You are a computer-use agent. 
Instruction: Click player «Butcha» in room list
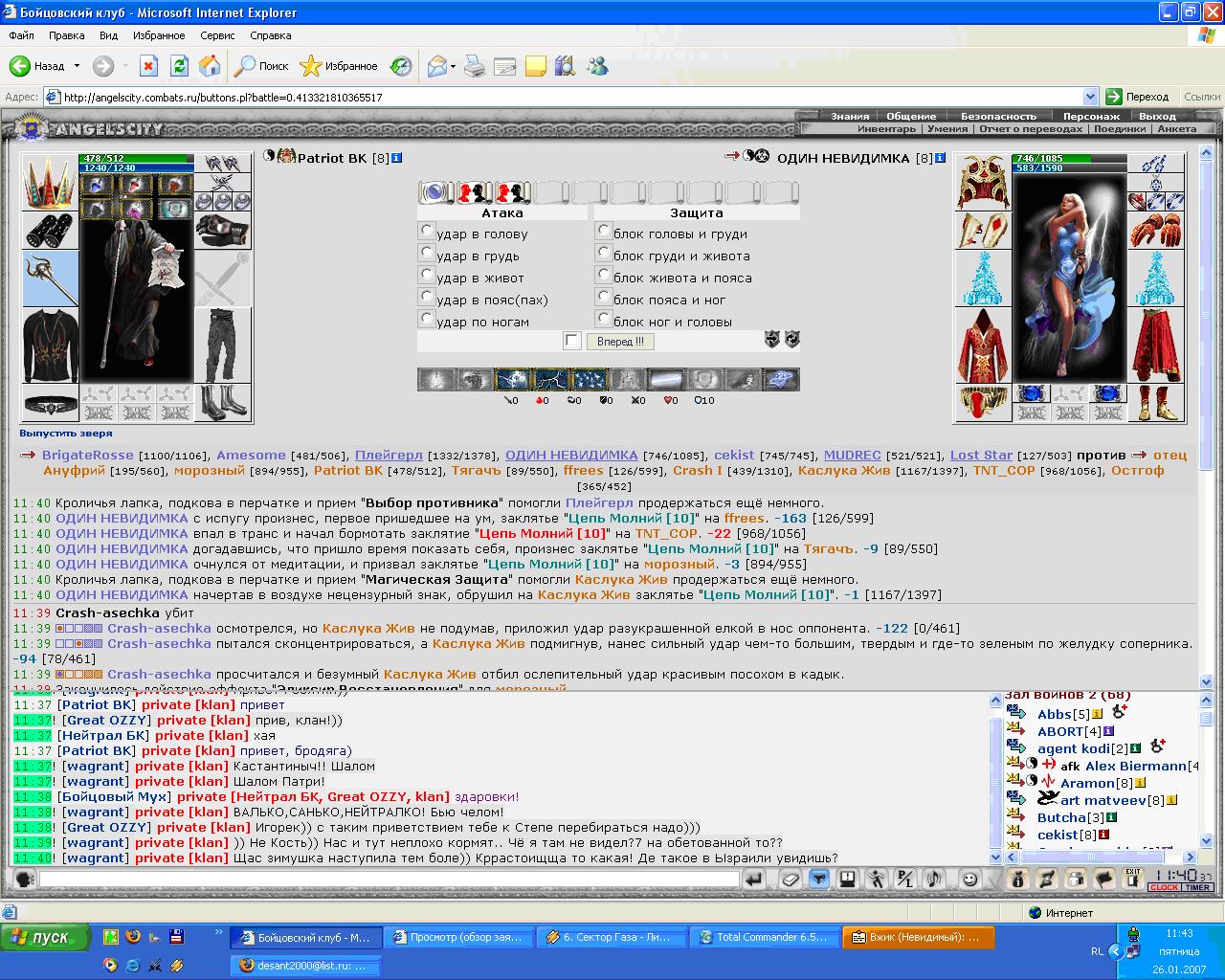(1061, 817)
